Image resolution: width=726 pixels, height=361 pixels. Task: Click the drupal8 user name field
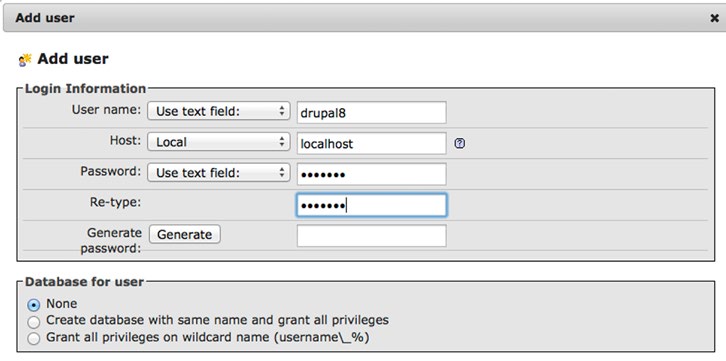(371, 112)
